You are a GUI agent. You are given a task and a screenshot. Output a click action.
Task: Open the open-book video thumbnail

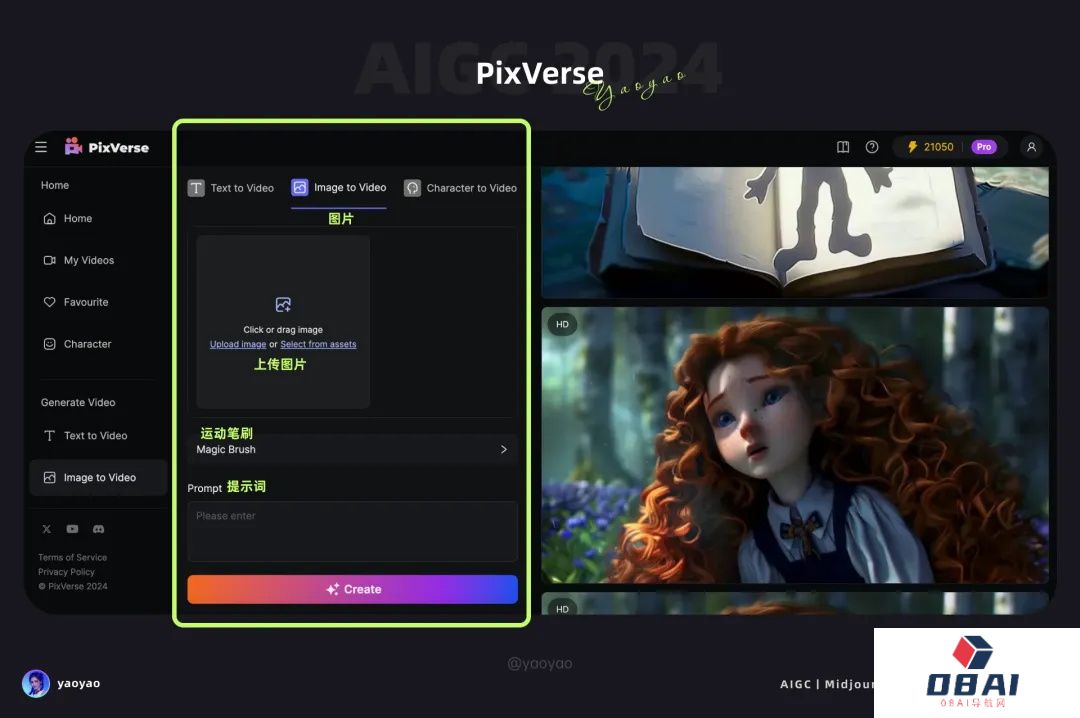795,232
